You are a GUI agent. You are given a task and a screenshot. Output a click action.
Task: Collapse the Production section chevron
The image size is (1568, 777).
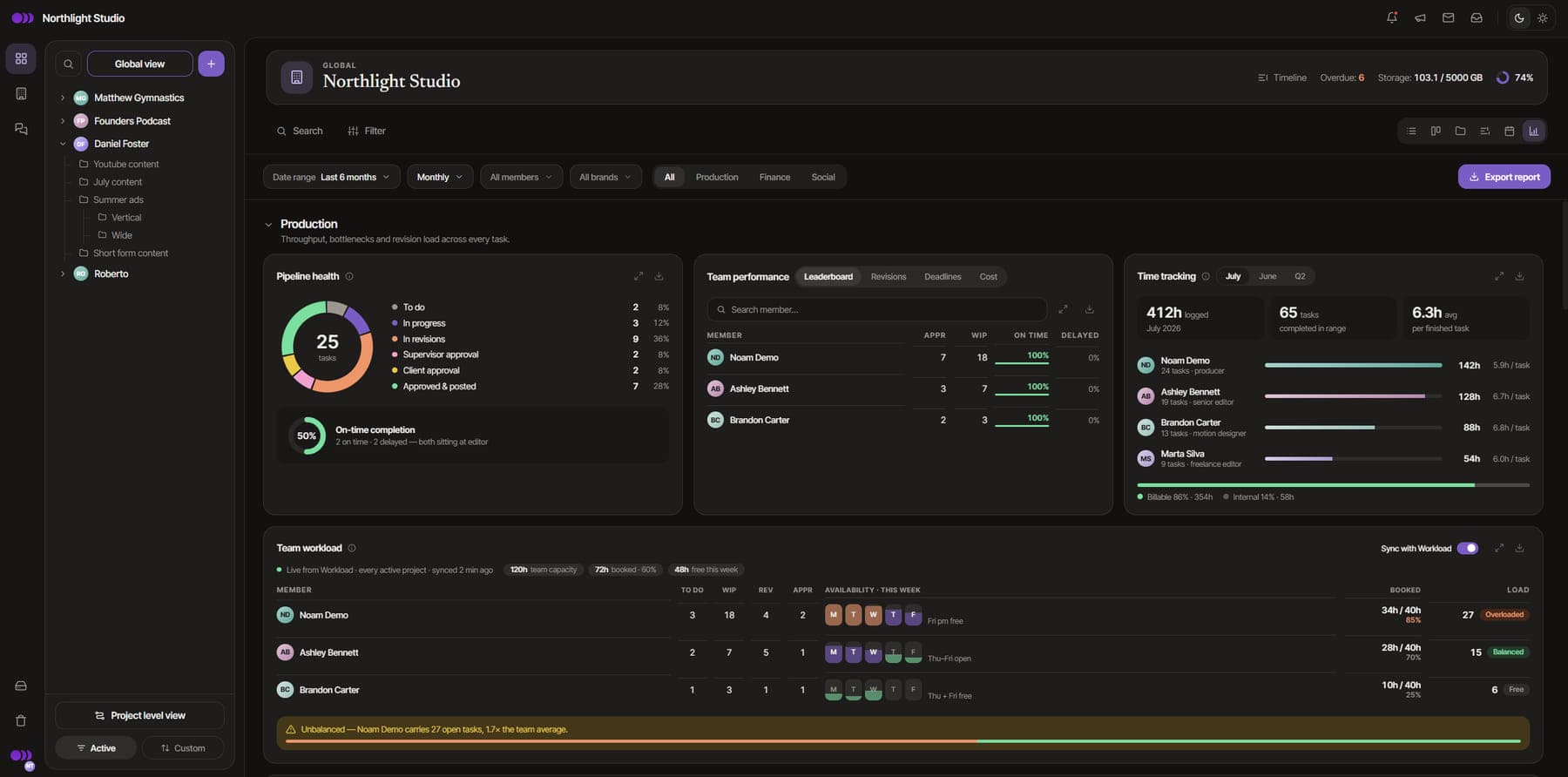pos(268,225)
